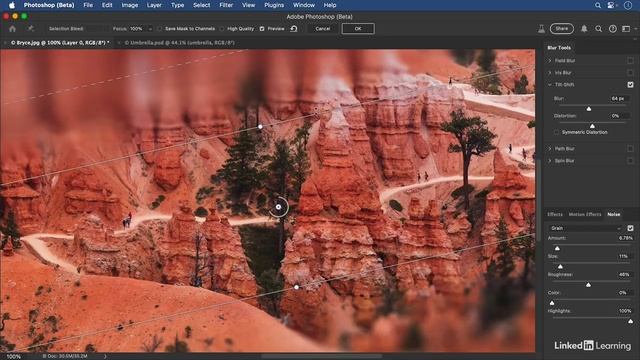640x360 pixels.
Task: Click the workspace layout icon
Action: (626, 29)
